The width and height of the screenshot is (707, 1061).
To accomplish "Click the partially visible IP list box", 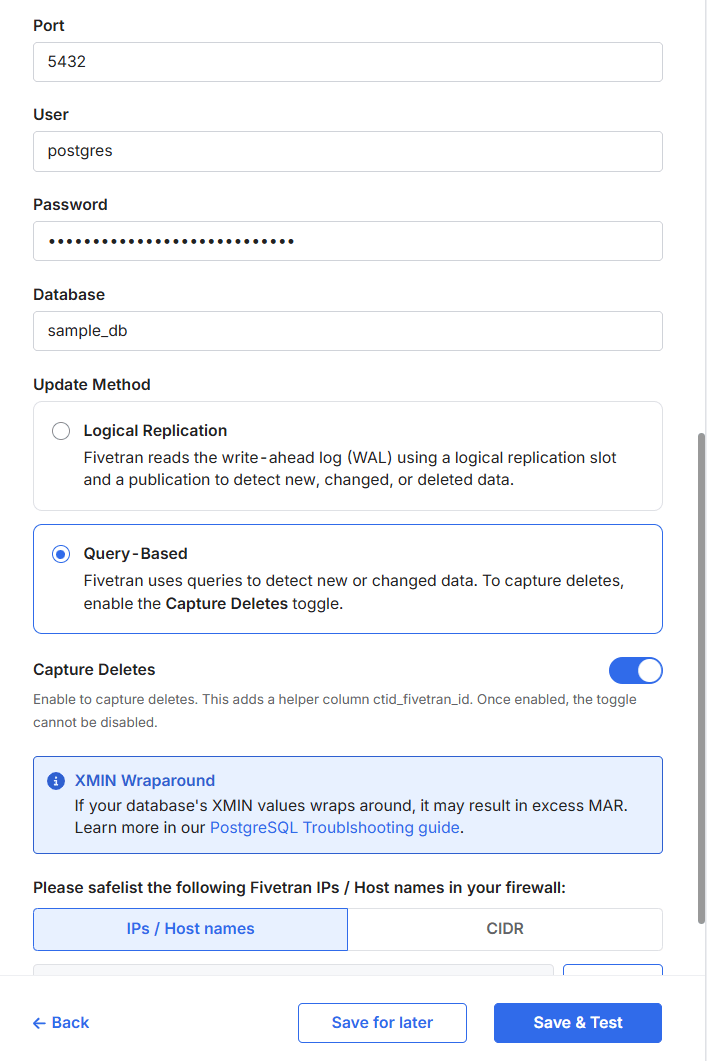I will [x=292, y=969].
